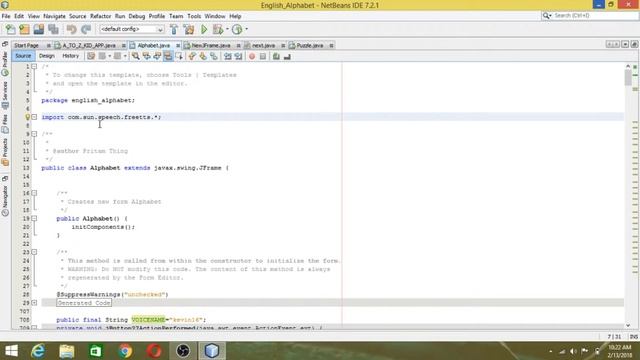Open the Profile Project dropdown arrow
This screenshot has height=360, width=640.
tap(246, 29)
